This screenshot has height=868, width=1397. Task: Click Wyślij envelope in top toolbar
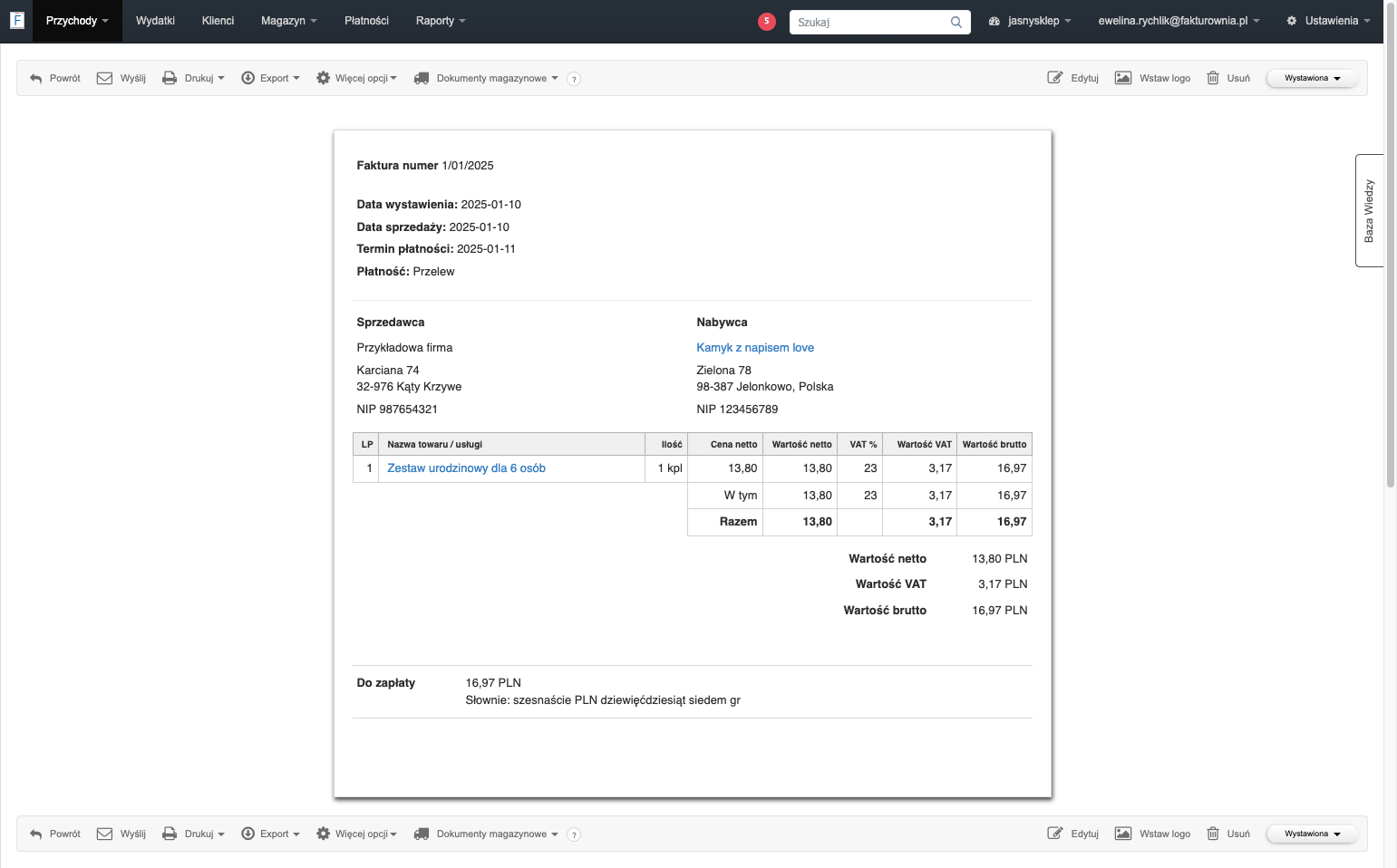pyautogui.click(x=121, y=78)
